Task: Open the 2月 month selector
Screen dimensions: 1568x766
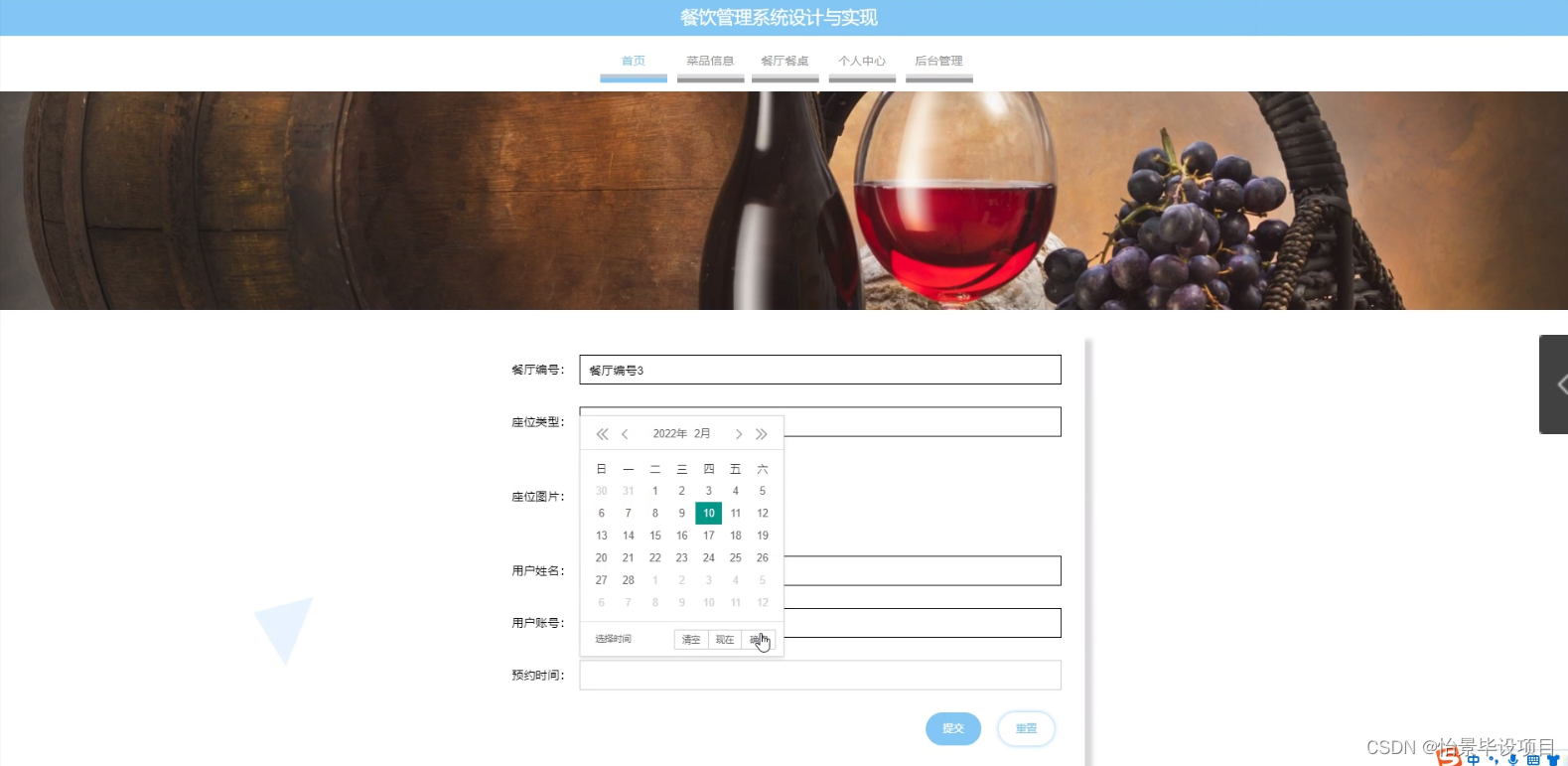Action: (x=702, y=434)
